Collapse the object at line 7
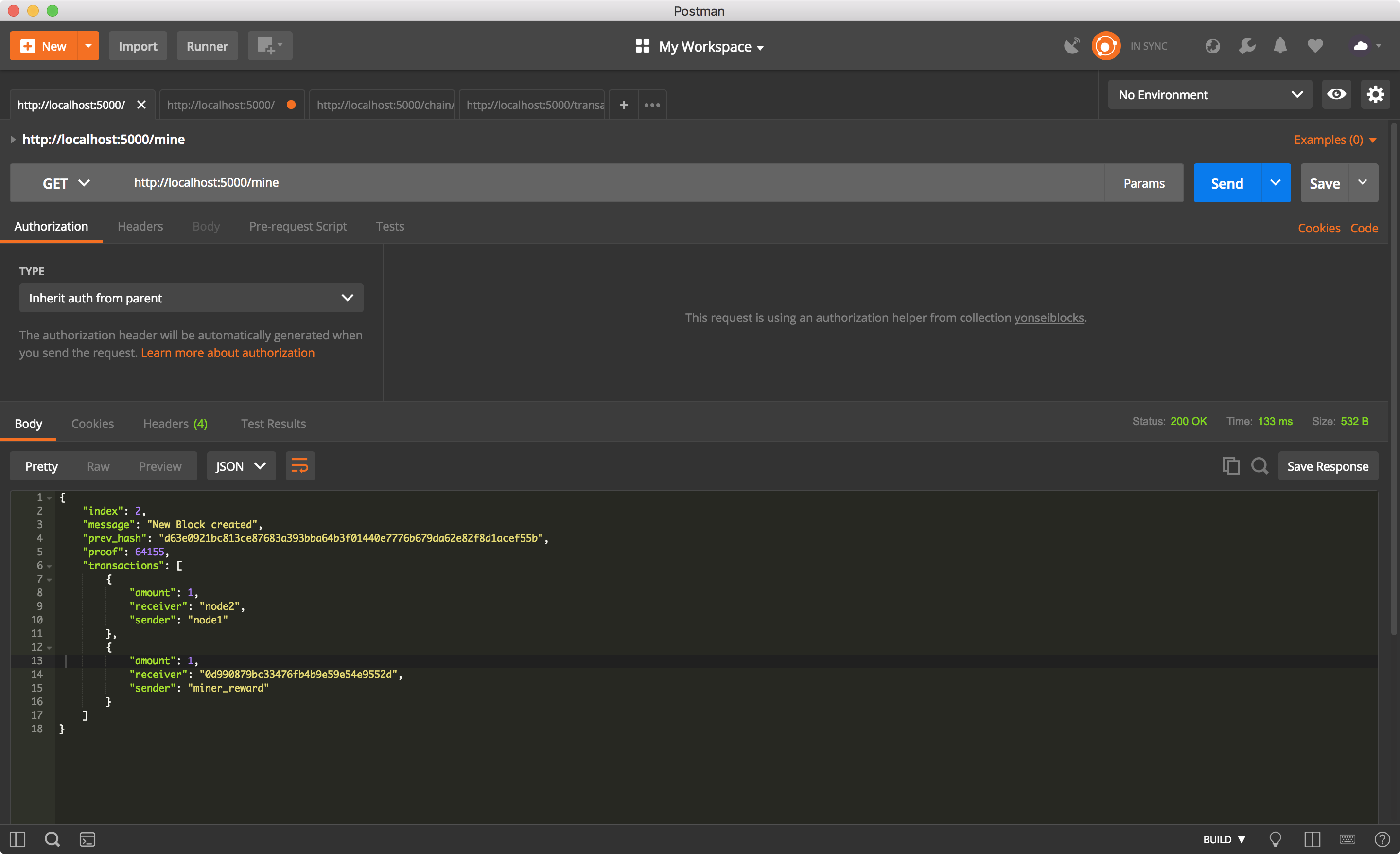The image size is (1400, 854). (50, 579)
